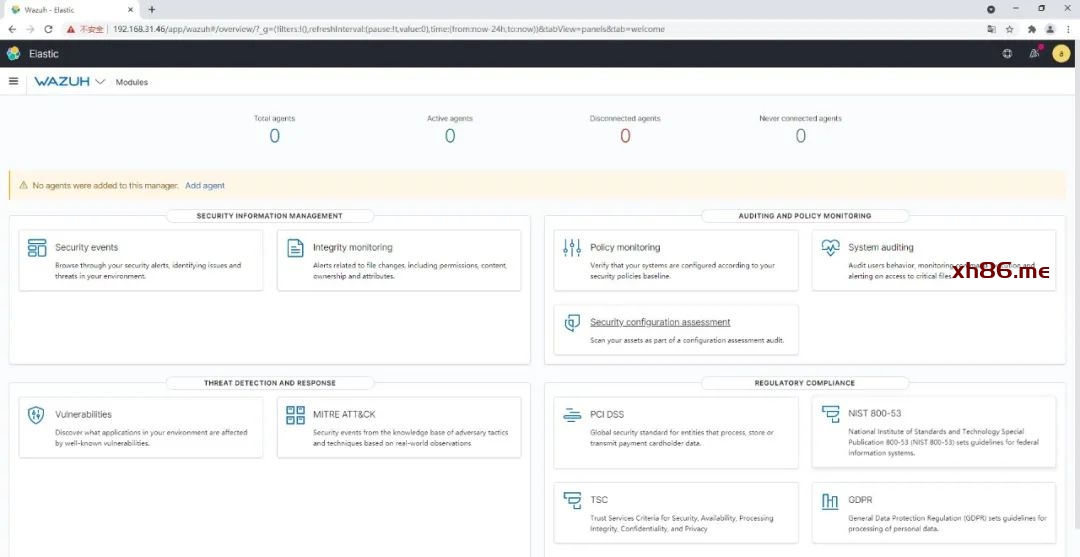The height and width of the screenshot is (557, 1080).
Task: Open the Elastic newsfeed bell icon
Action: pyautogui.click(x=1034, y=54)
